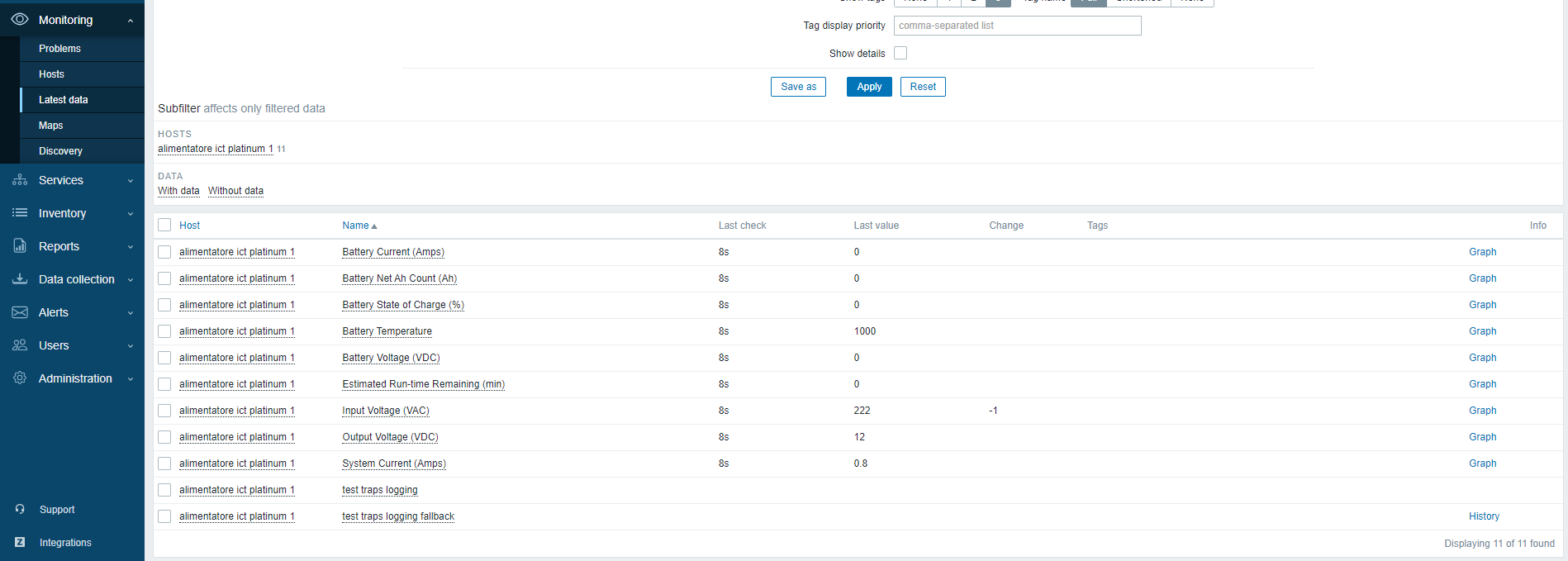The height and width of the screenshot is (561, 1568).
Task: Open the Battery Voltage (VDC) item name
Action: [x=391, y=358]
